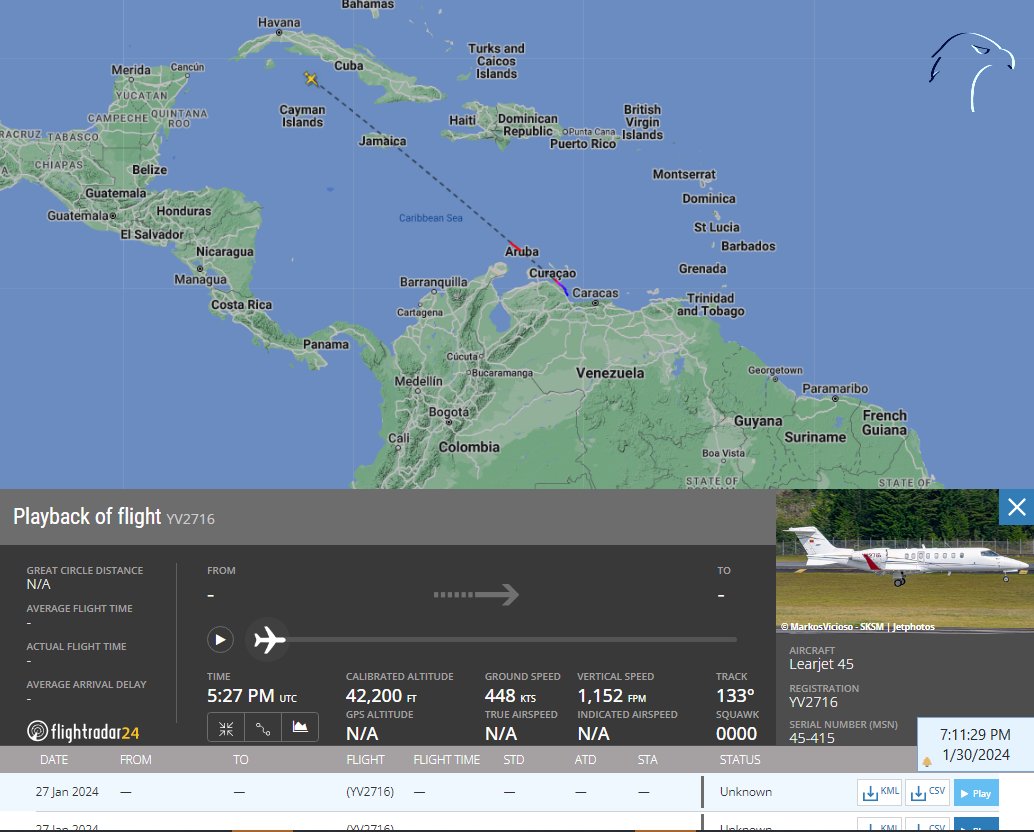Click the aircraft type 'Learjet 45'
Screen dimensions: 1034x832
pos(822,664)
